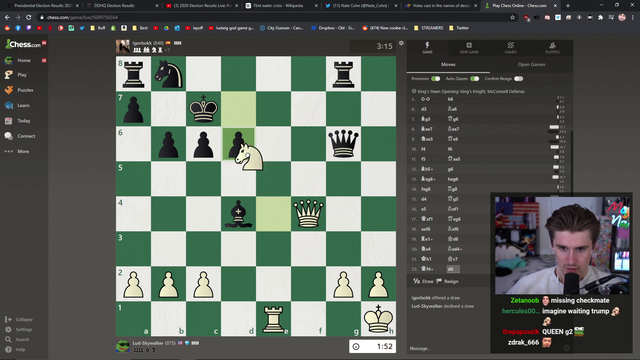Reload the page with the browser refresh icon
The height and width of the screenshot is (360, 640).
tap(28, 18)
